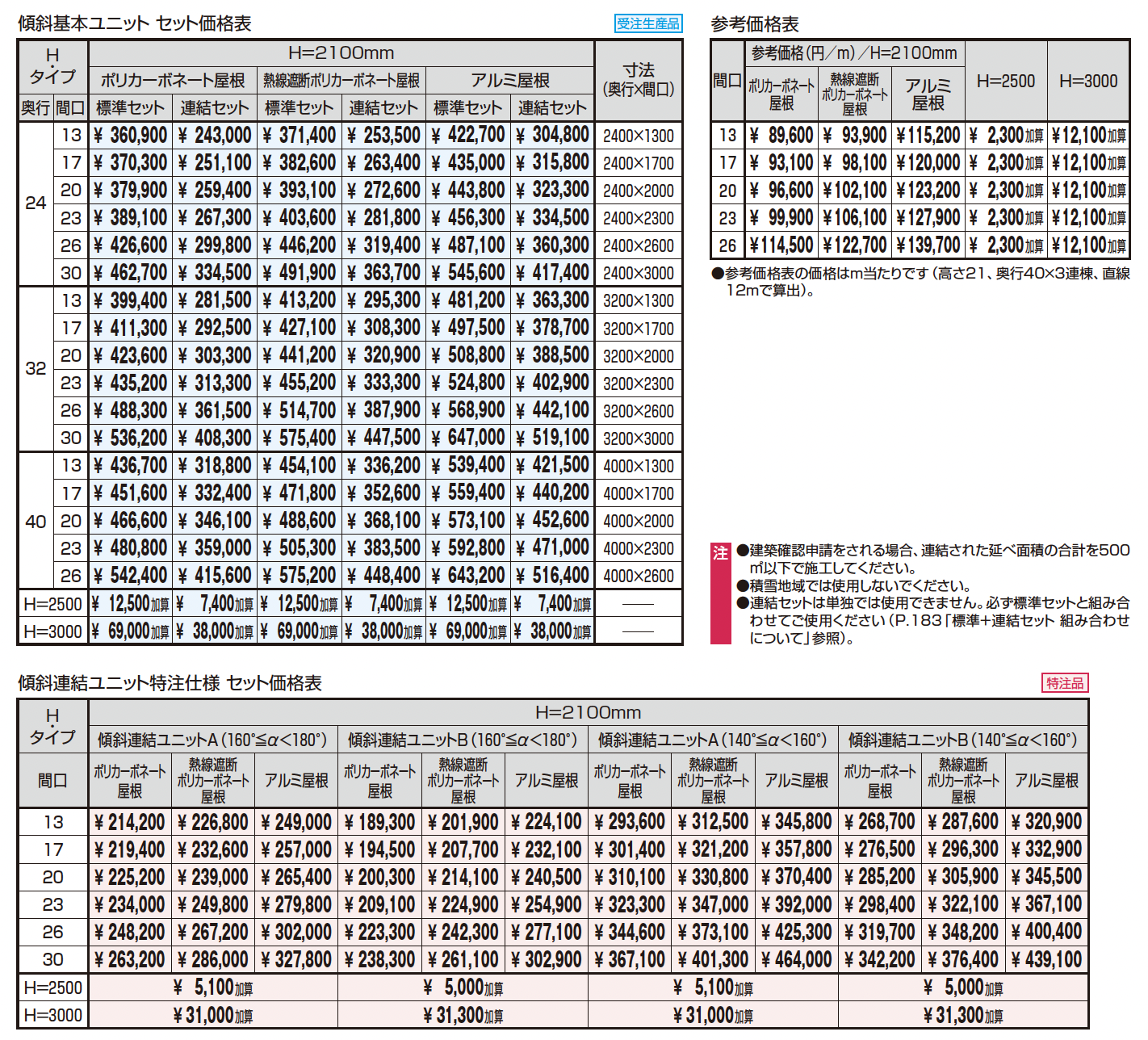Click the price ¥ 304,800 cell
This screenshot has width=1148, height=1040.
(553, 135)
